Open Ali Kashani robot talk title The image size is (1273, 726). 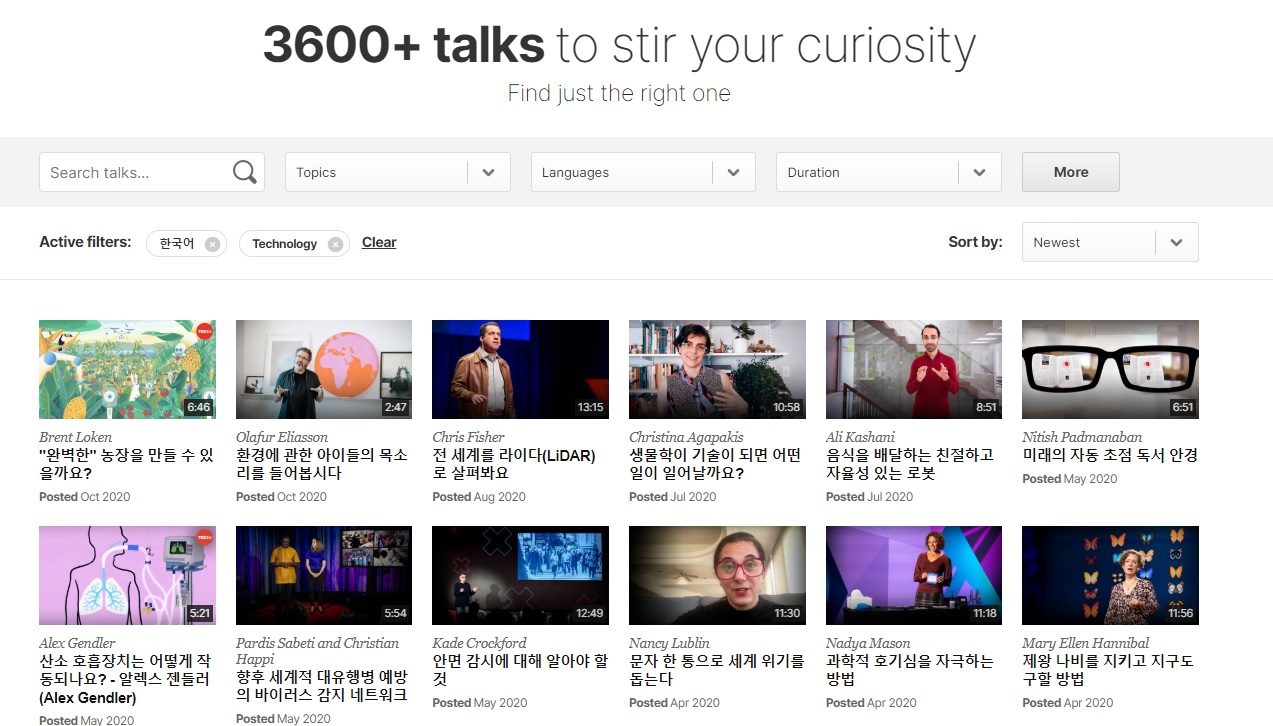pyautogui.click(x=909, y=464)
